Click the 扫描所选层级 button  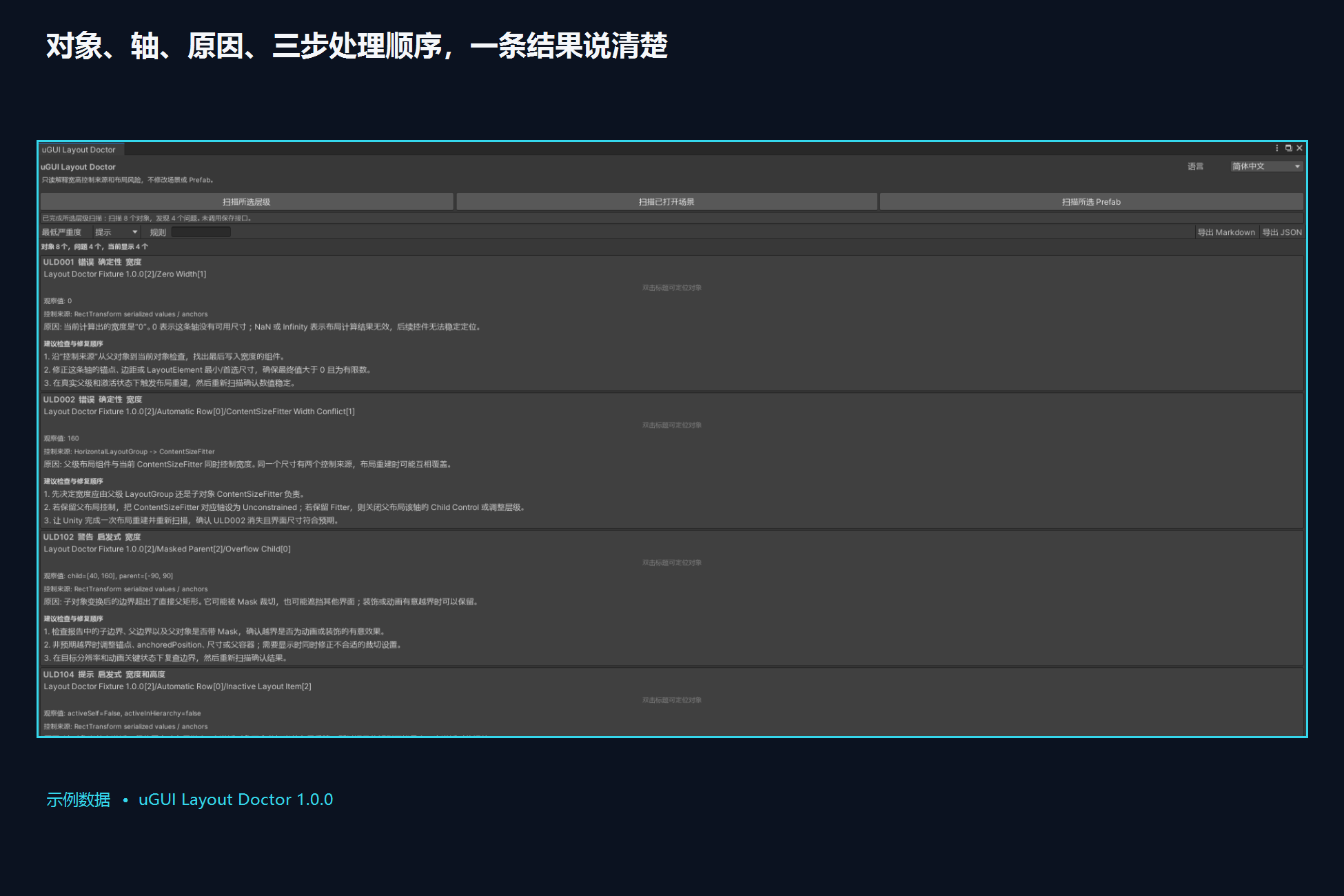pyautogui.click(x=247, y=202)
